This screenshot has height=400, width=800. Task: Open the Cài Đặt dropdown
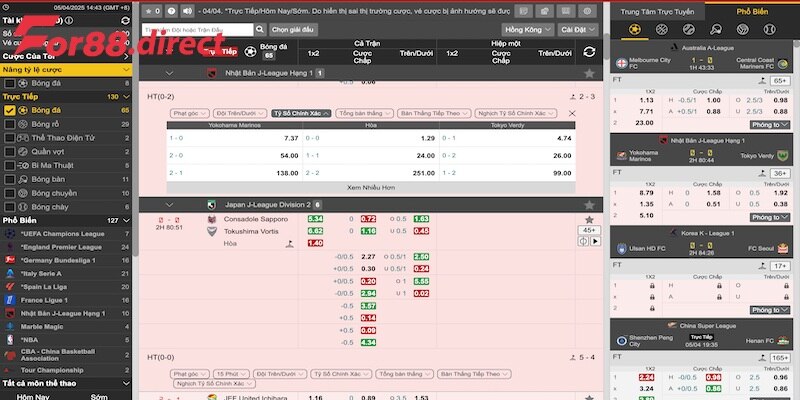[x=574, y=30]
